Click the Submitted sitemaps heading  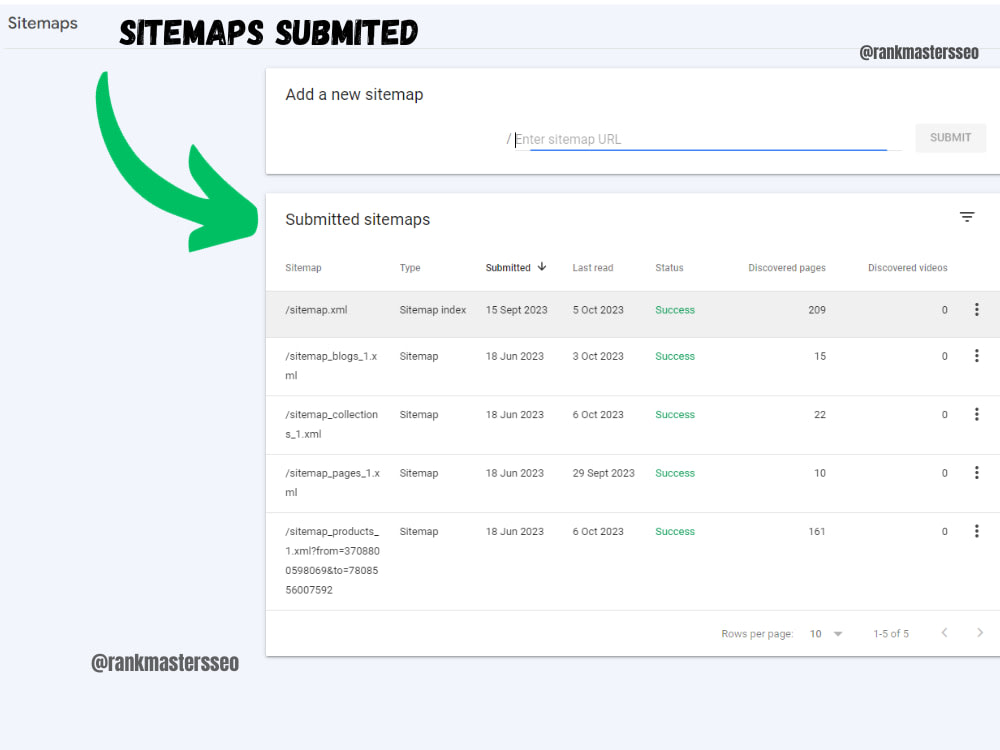(x=357, y=219)
